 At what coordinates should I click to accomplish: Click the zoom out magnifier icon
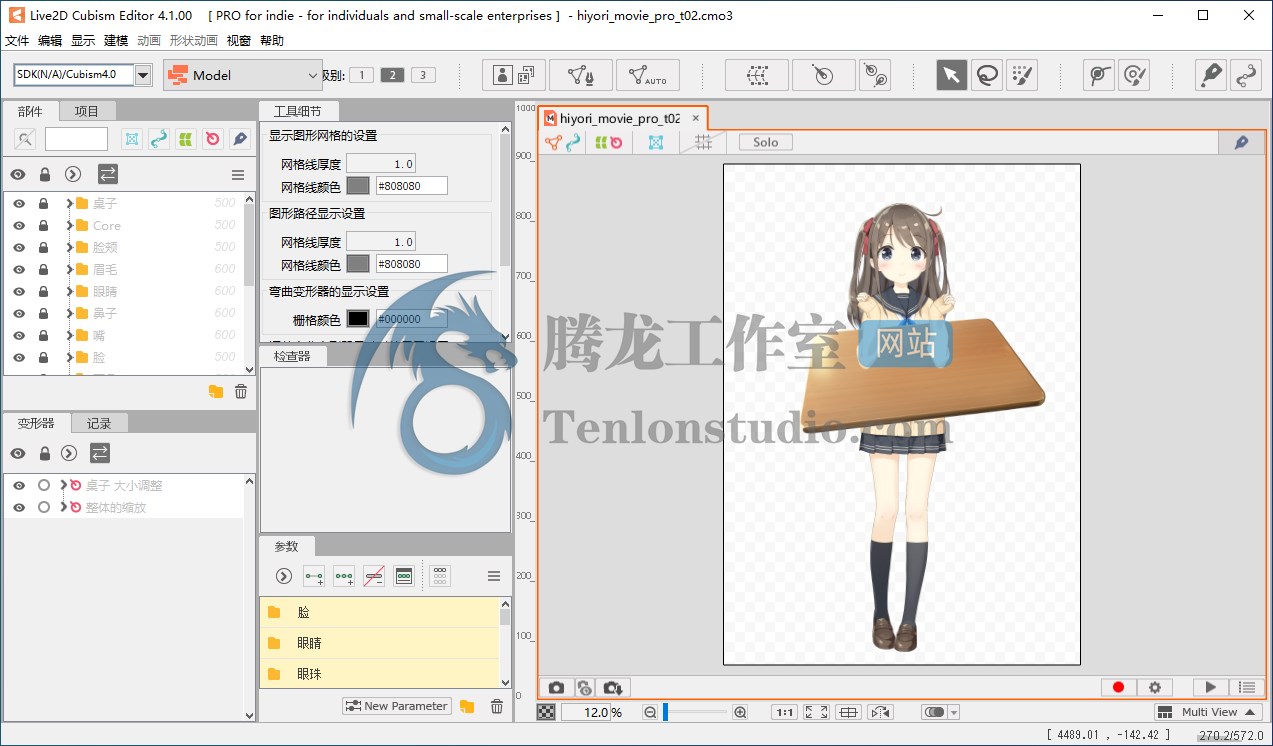pos(650,712)
